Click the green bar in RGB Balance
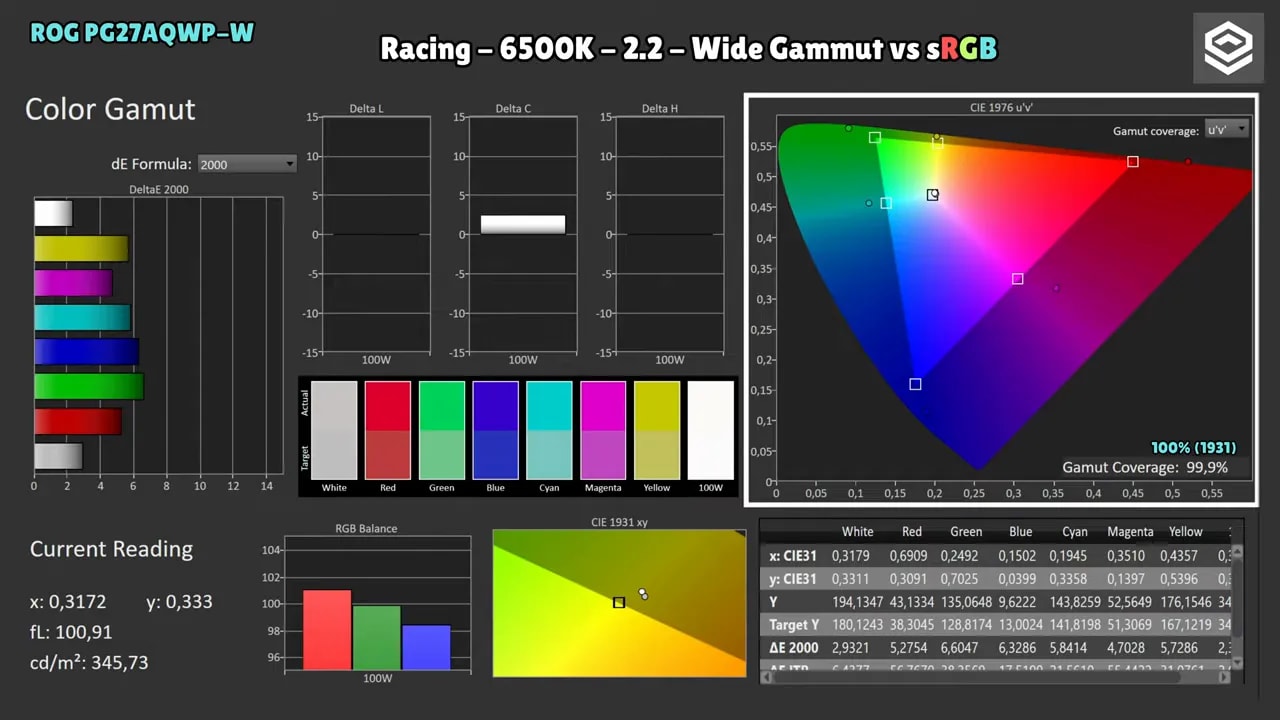The image size is (1280, 720). [377, 637]
